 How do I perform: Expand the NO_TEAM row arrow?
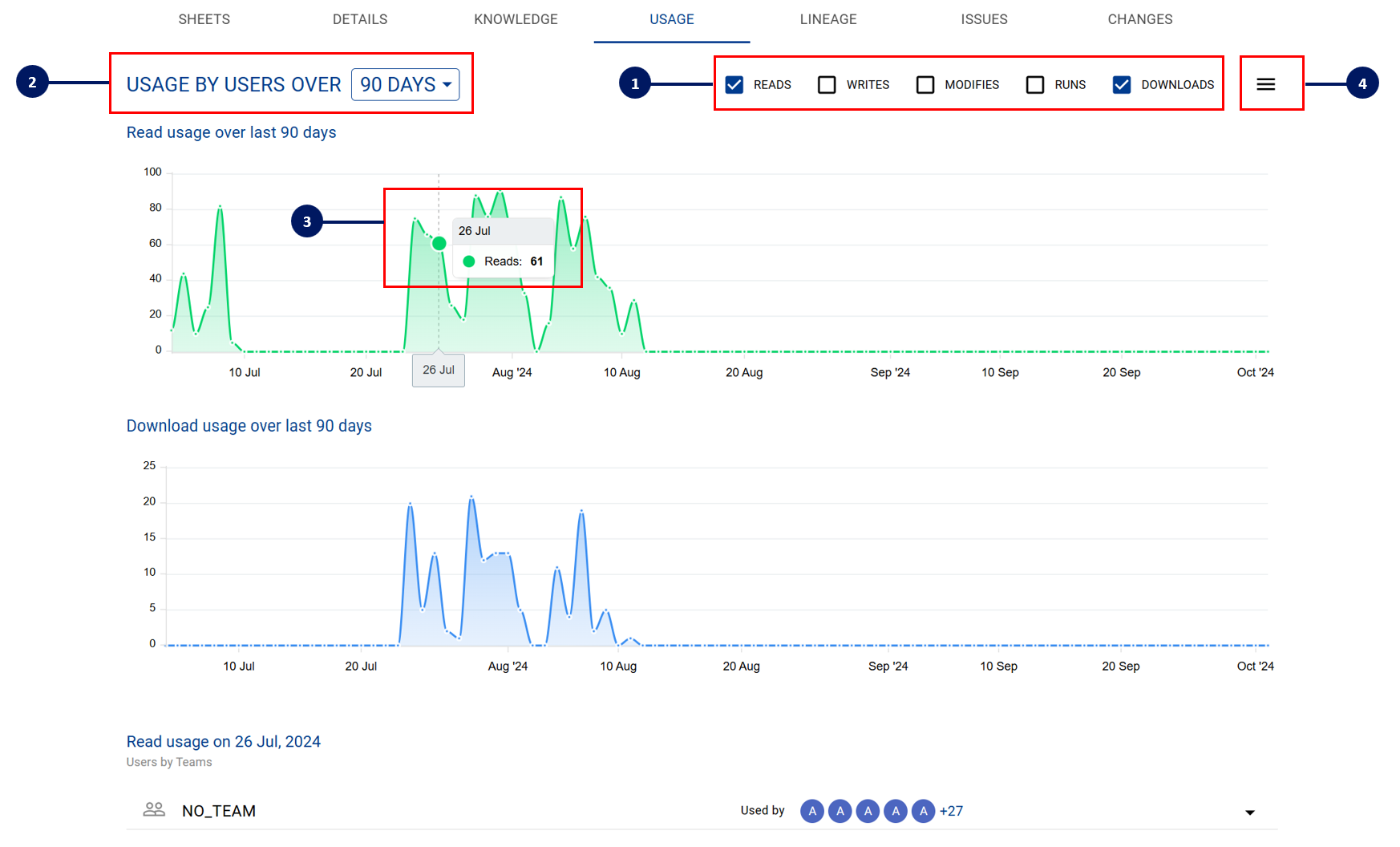pos(1249,813)
